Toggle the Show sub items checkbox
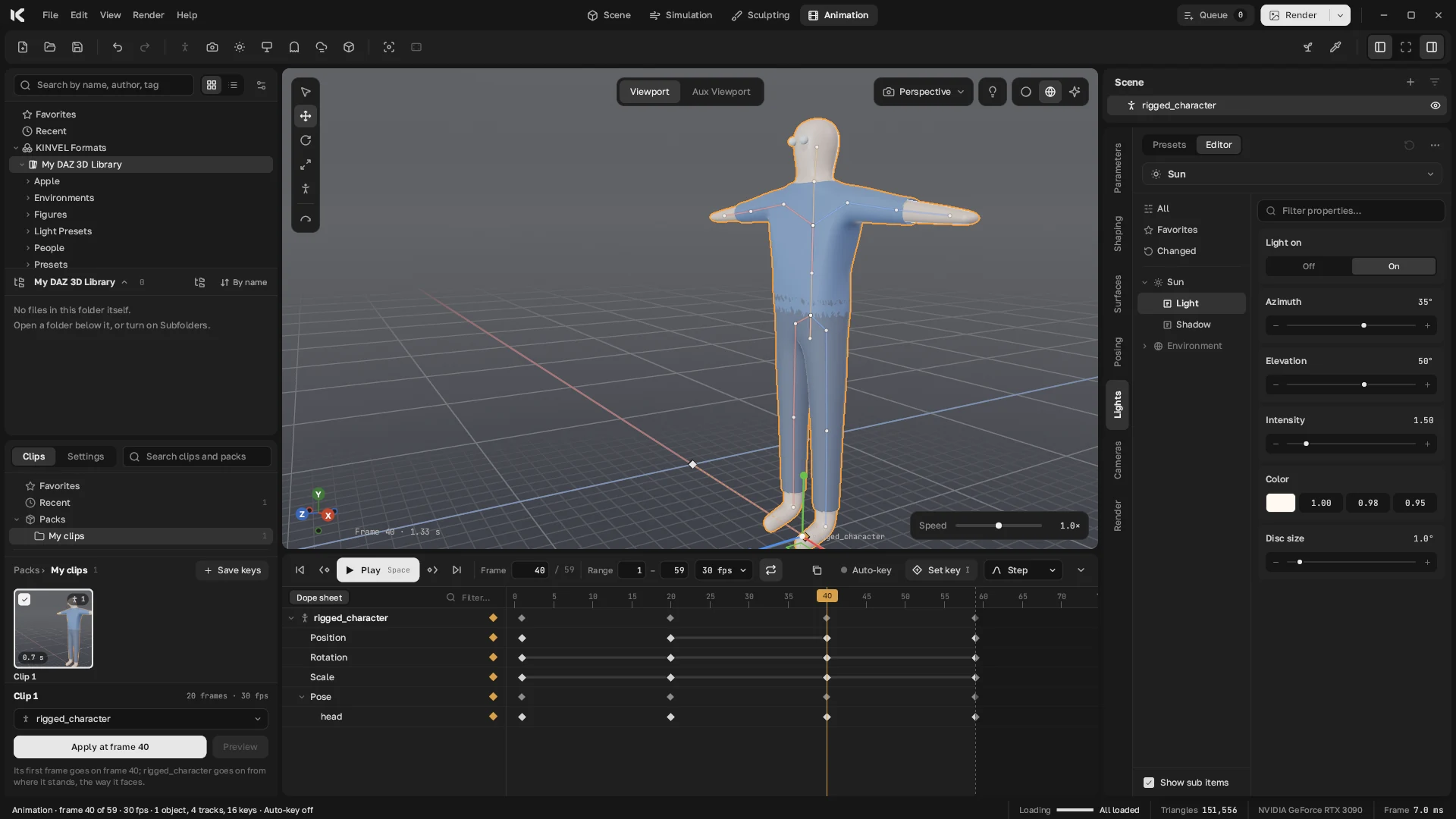Screen dimensions: 1456x819 1149,783
